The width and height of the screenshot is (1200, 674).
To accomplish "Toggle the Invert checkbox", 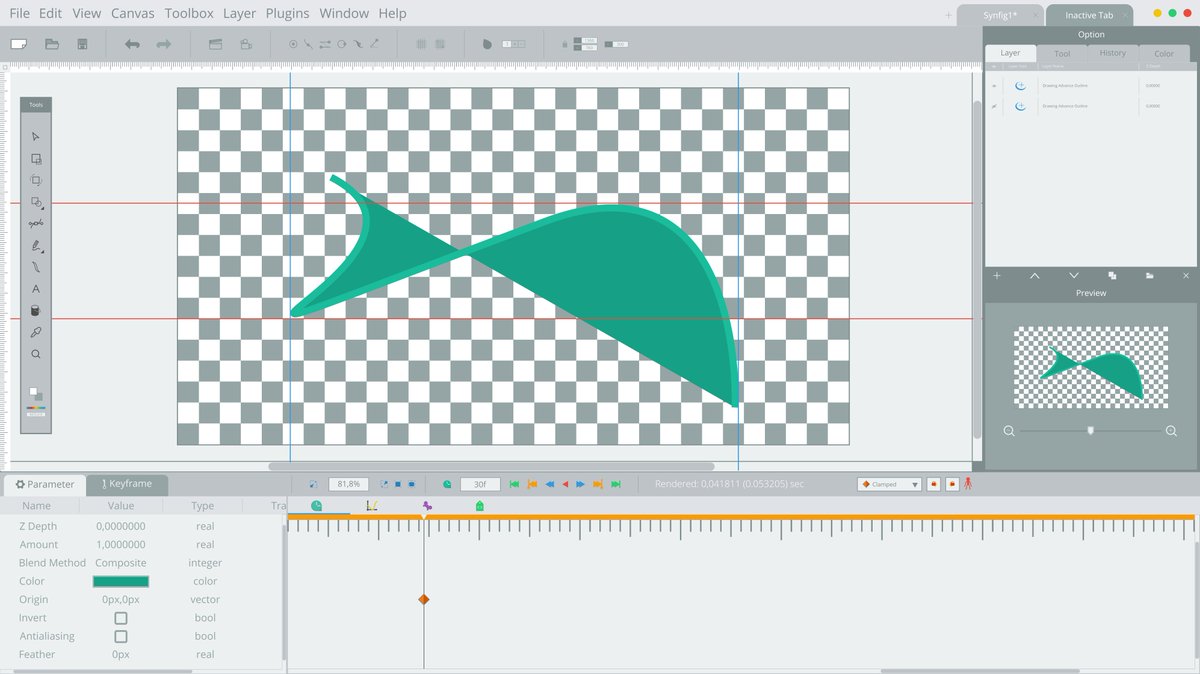I will 121,618.
